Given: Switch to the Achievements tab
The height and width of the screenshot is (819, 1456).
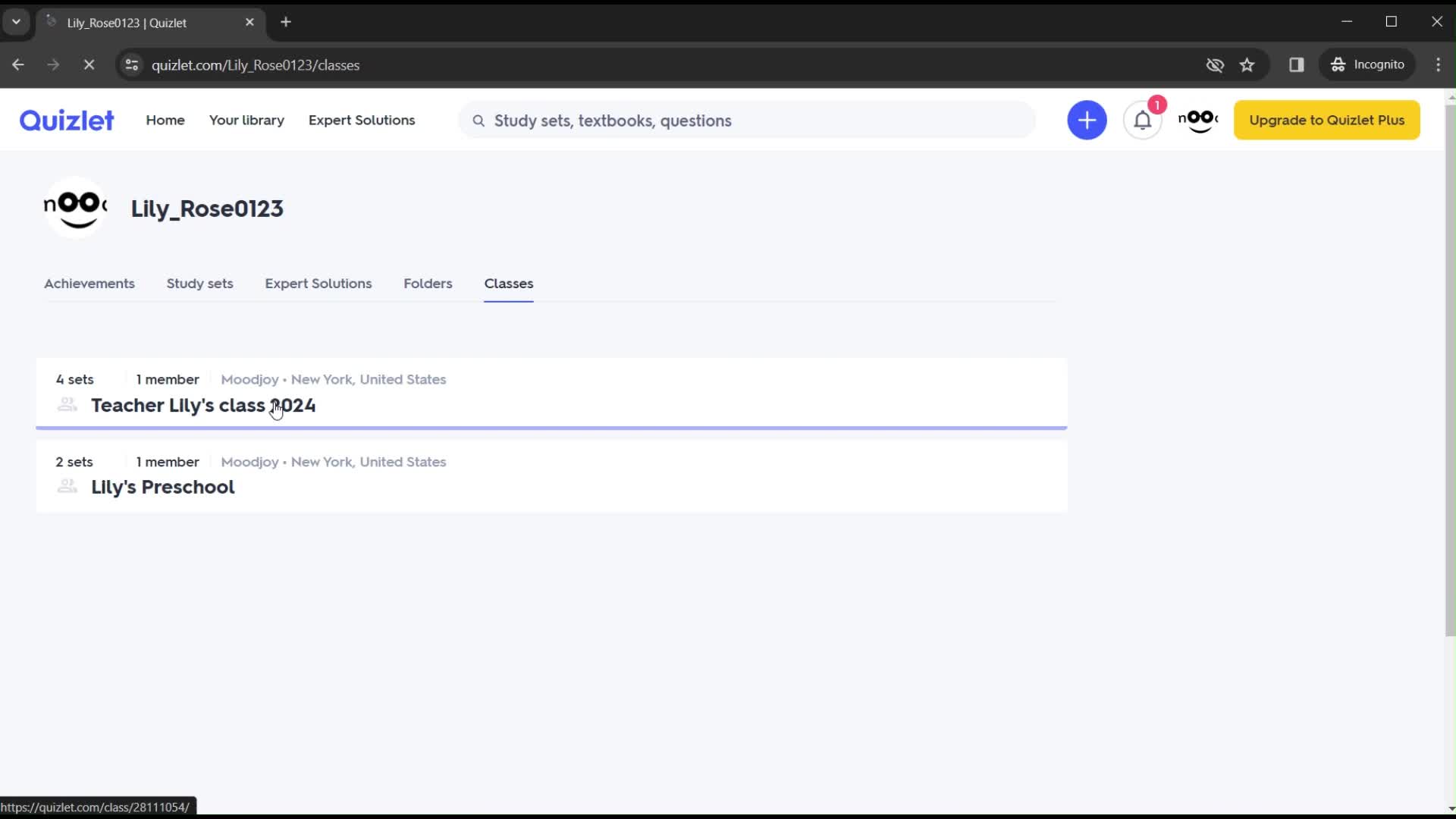Looking at the screenshot, I should (x=89, y=283).
